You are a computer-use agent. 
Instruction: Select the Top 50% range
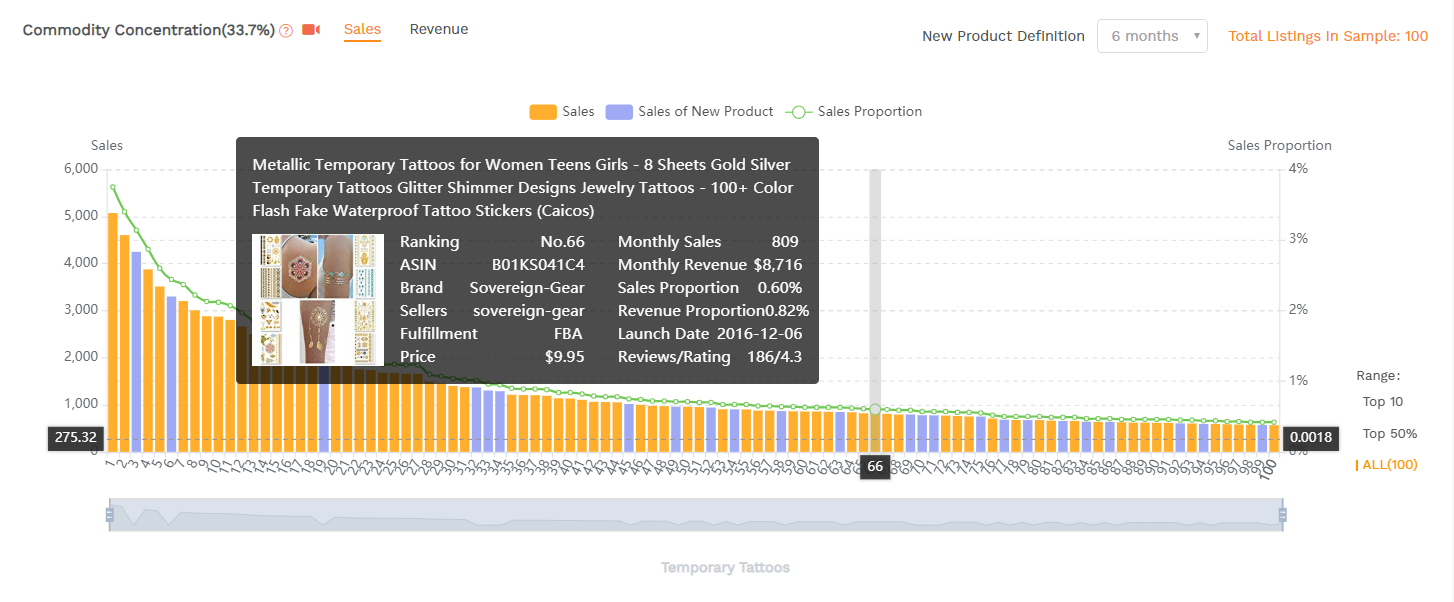point(1389,434)
